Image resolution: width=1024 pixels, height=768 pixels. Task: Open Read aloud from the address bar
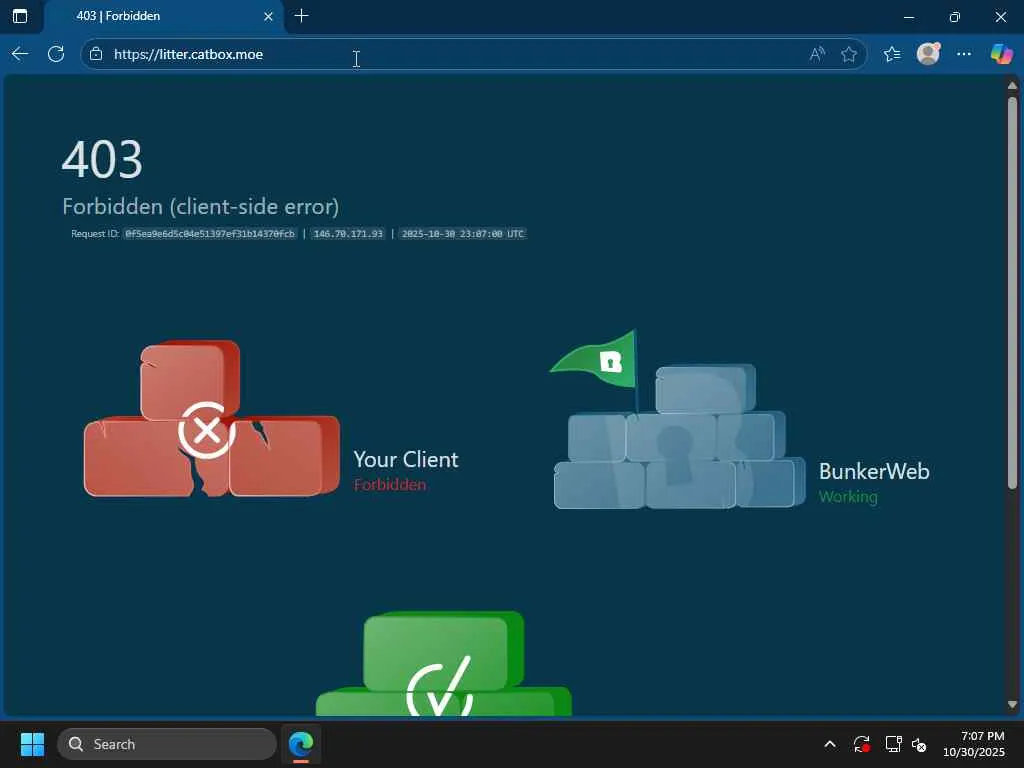[x=816, y=54]
